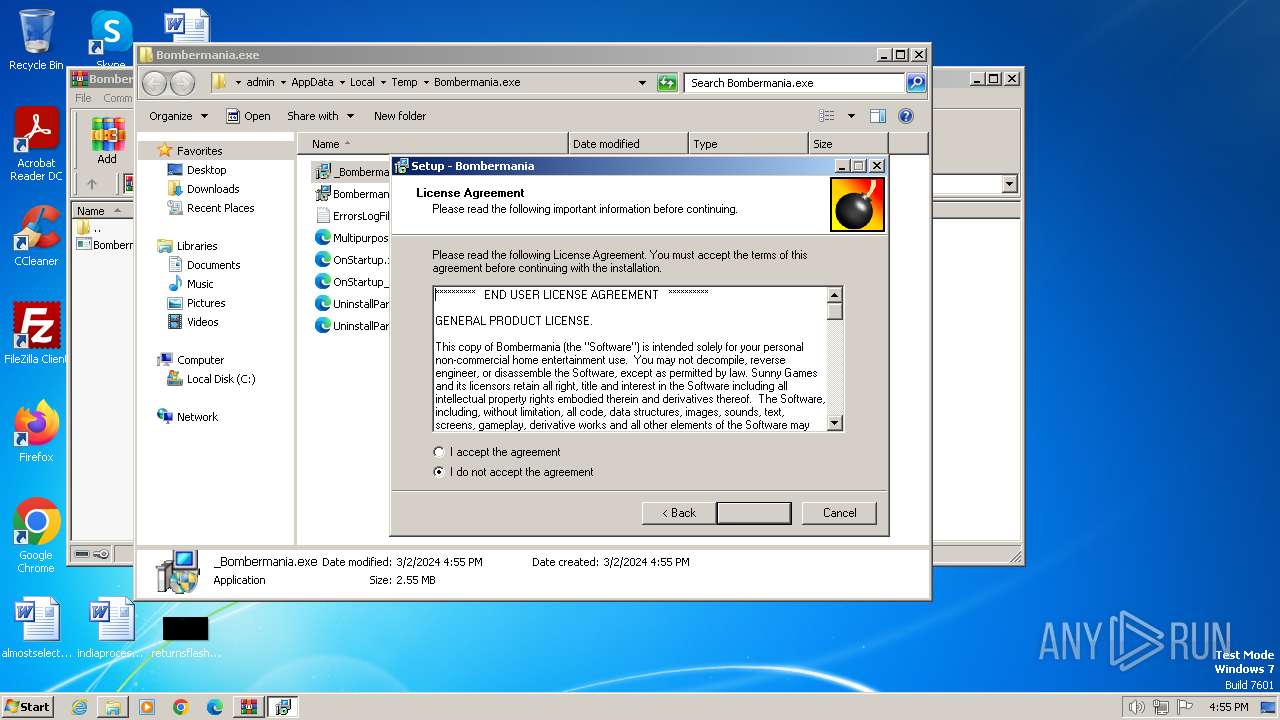Open the Documents library
1280x720 pixels.
(213, 265)
